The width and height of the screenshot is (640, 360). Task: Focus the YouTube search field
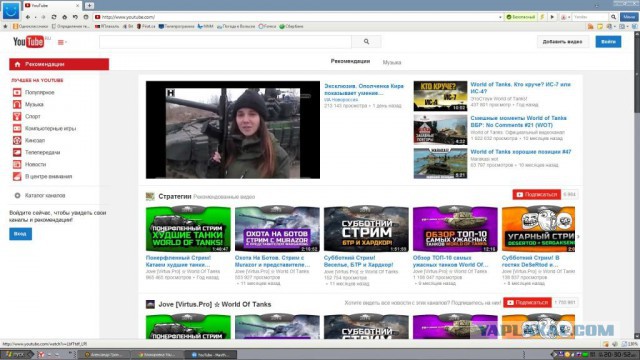(x=225, y=42)
